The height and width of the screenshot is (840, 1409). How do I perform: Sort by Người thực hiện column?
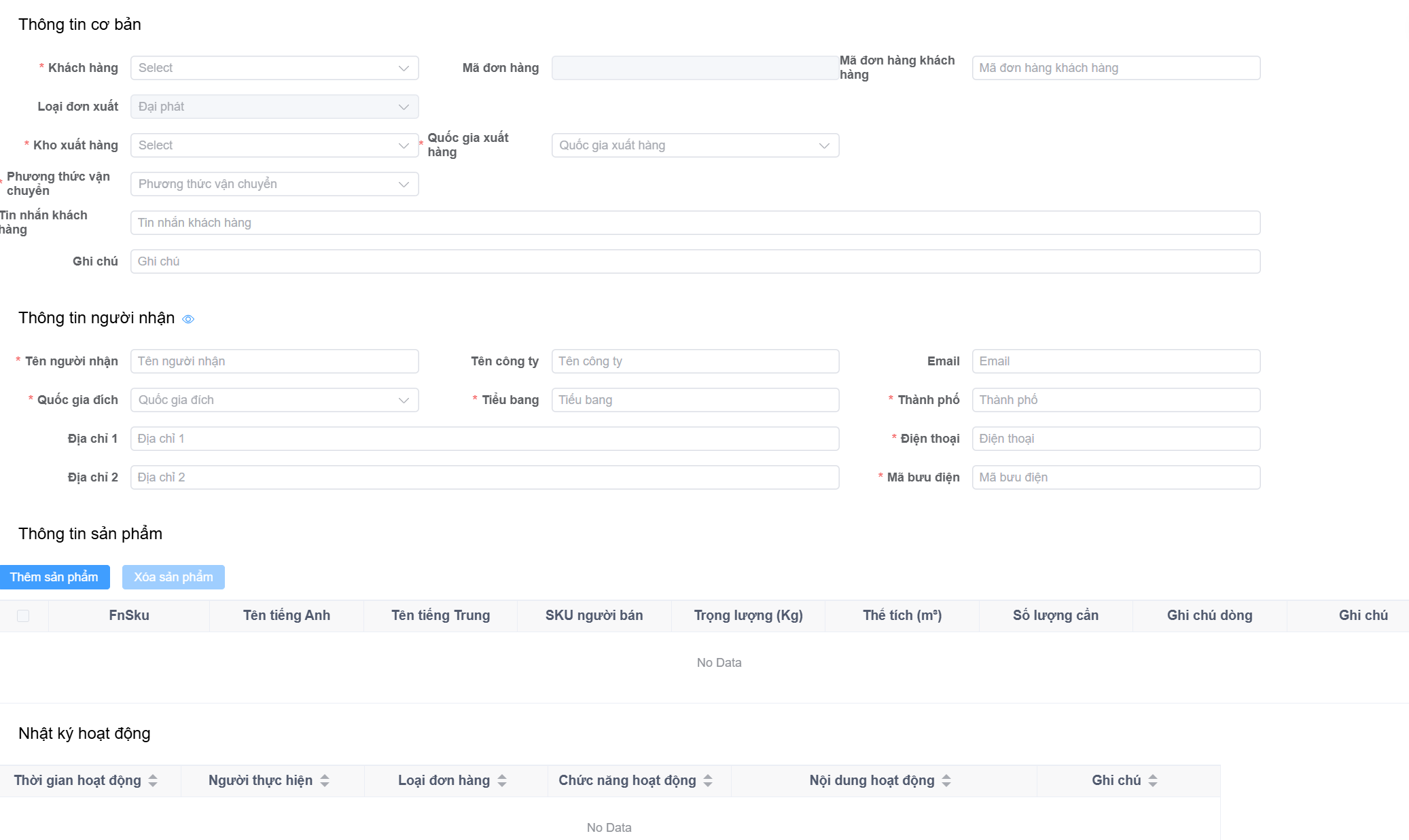point(325,781)
